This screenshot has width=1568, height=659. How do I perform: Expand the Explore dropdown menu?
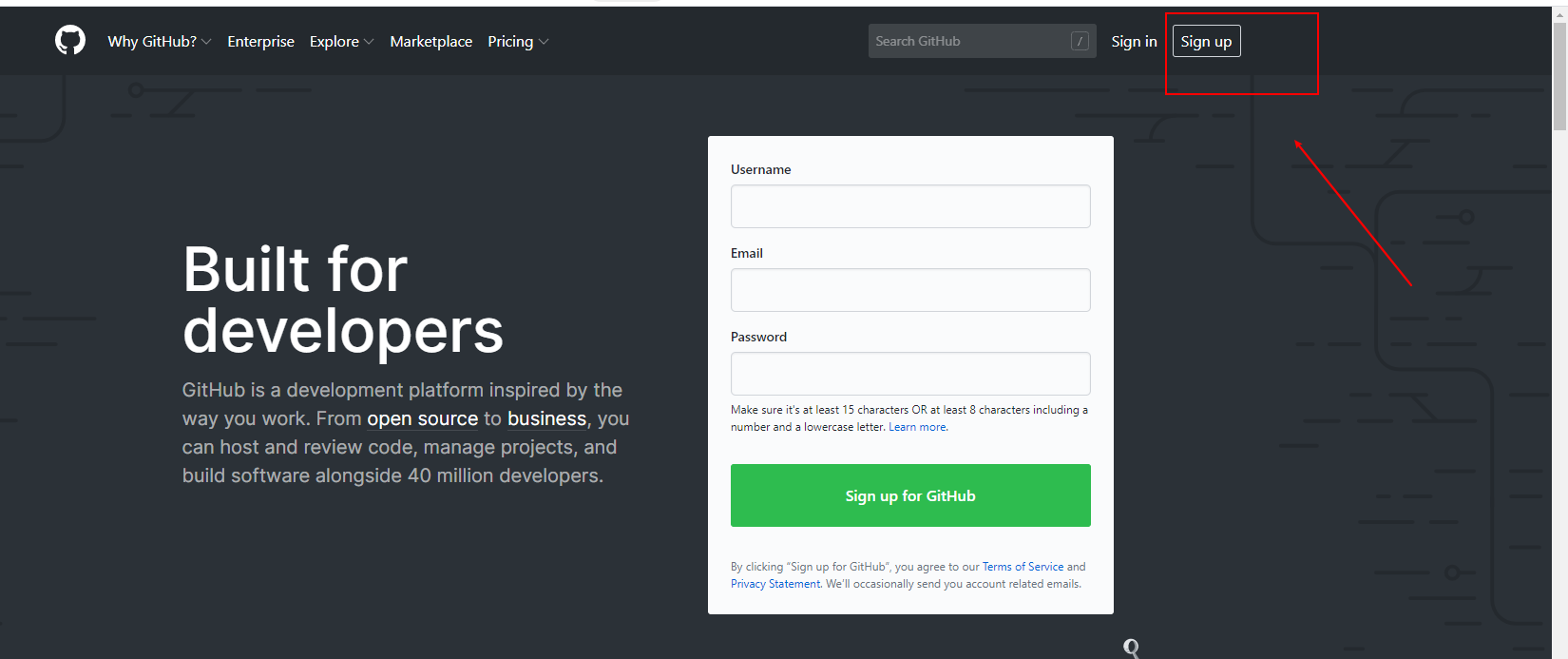[342, 42]
